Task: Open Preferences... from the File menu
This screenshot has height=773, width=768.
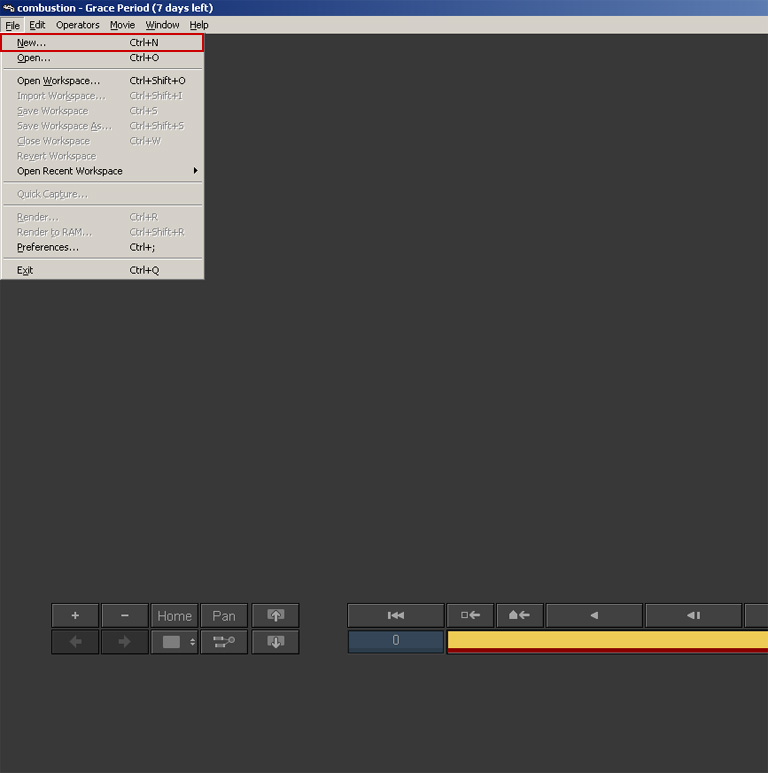Action: click(103, 247)
